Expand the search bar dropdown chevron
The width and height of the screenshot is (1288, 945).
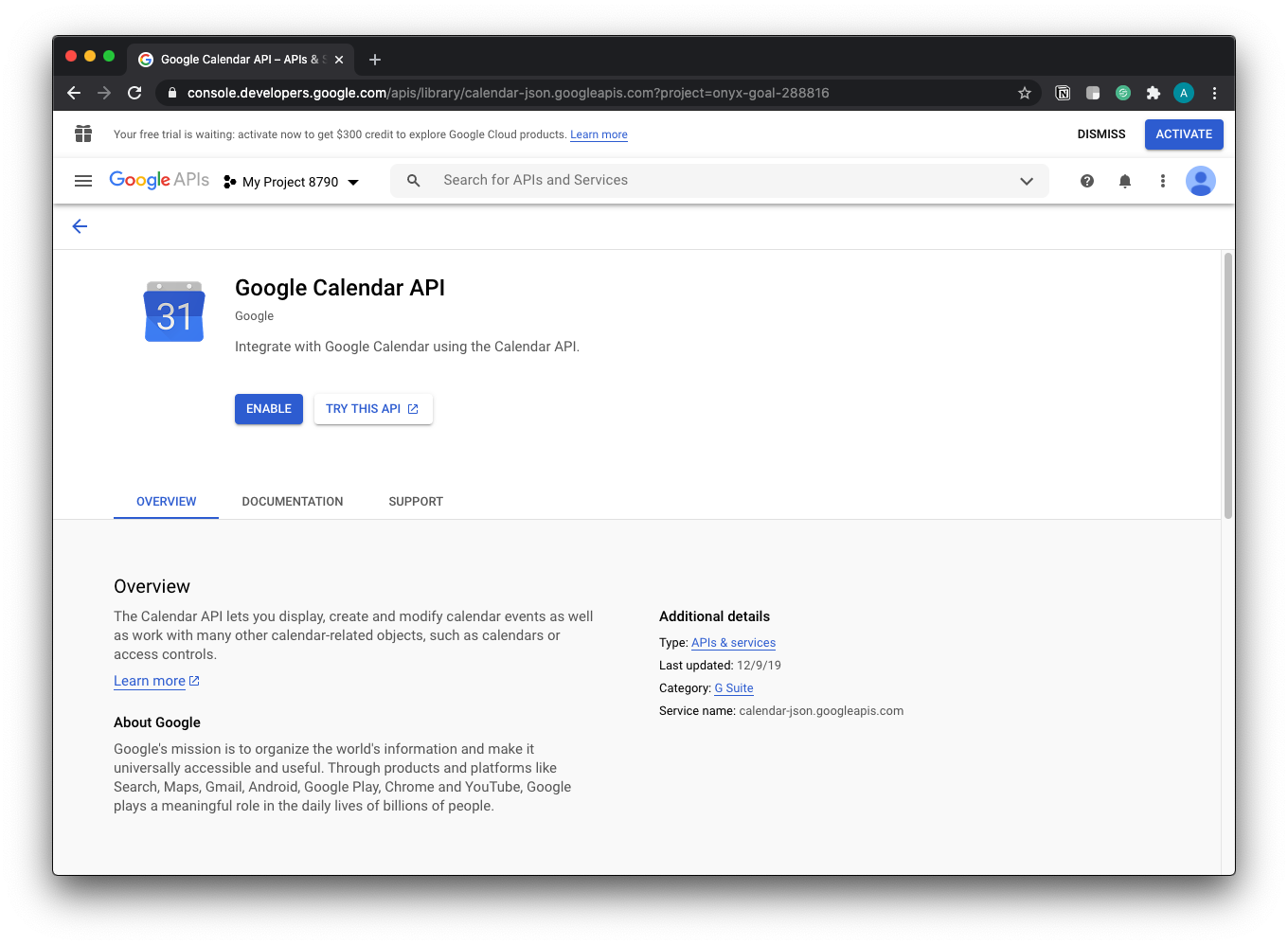pos(1027,181)
